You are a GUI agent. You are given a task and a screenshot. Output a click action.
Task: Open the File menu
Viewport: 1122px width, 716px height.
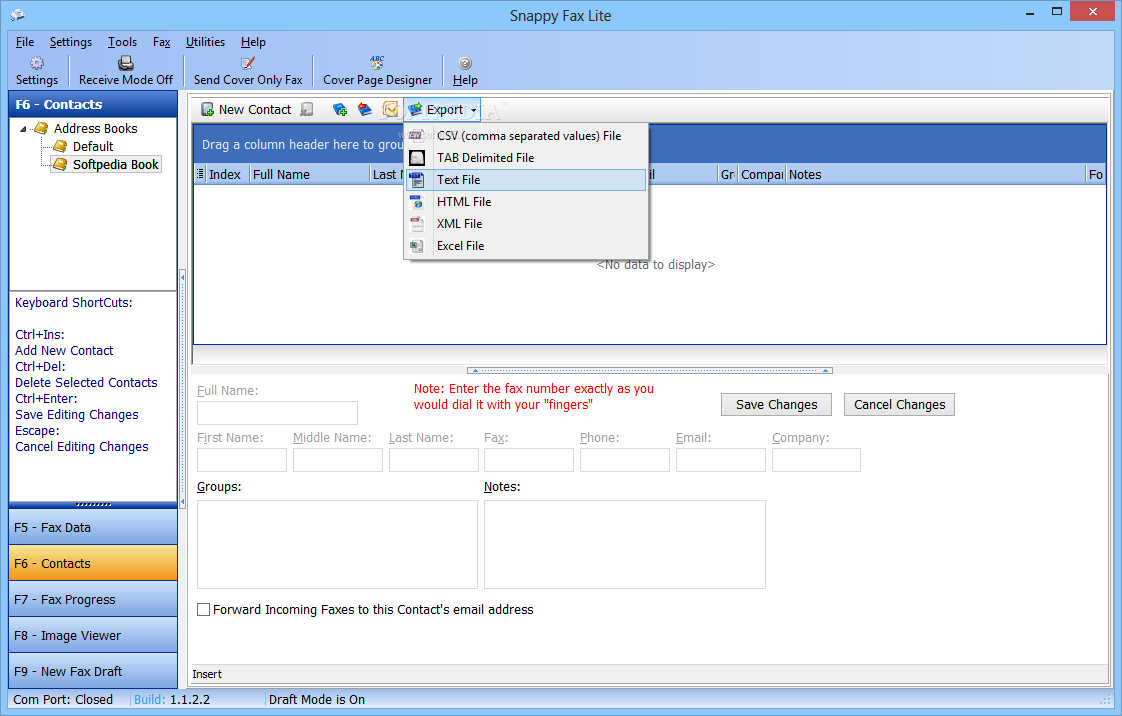click(x=25, y=42)
